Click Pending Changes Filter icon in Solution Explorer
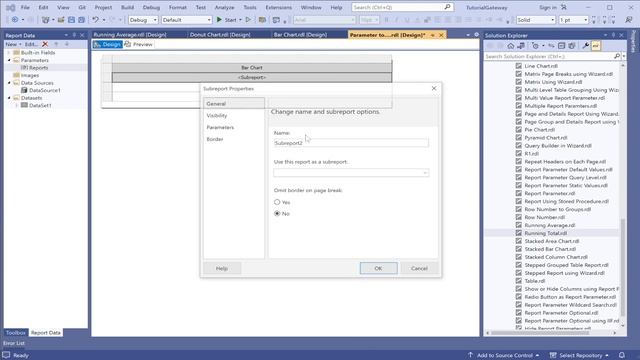 (x=535, y=46)
